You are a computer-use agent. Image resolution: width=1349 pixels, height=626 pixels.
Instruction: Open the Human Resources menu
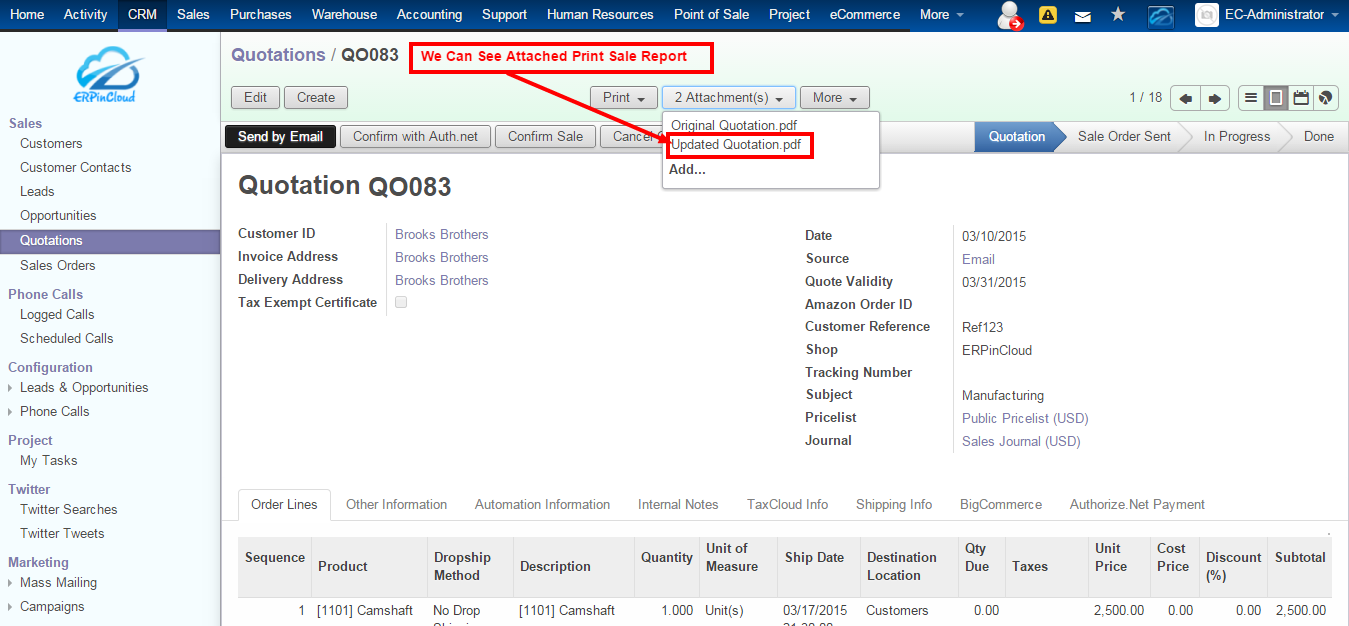[600, 15]
